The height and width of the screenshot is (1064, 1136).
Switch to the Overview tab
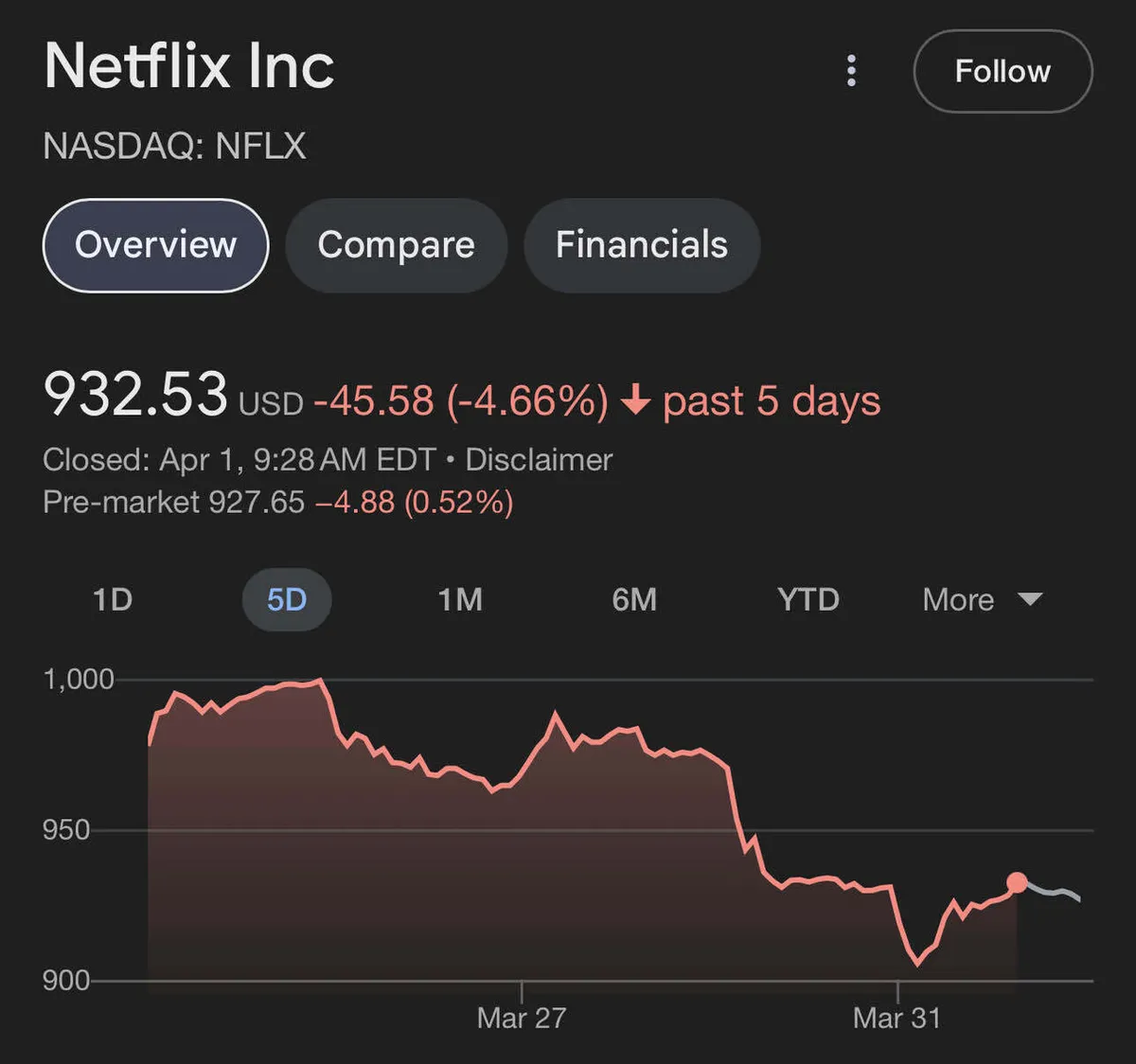pyautogui.click(x=156, y=245)
